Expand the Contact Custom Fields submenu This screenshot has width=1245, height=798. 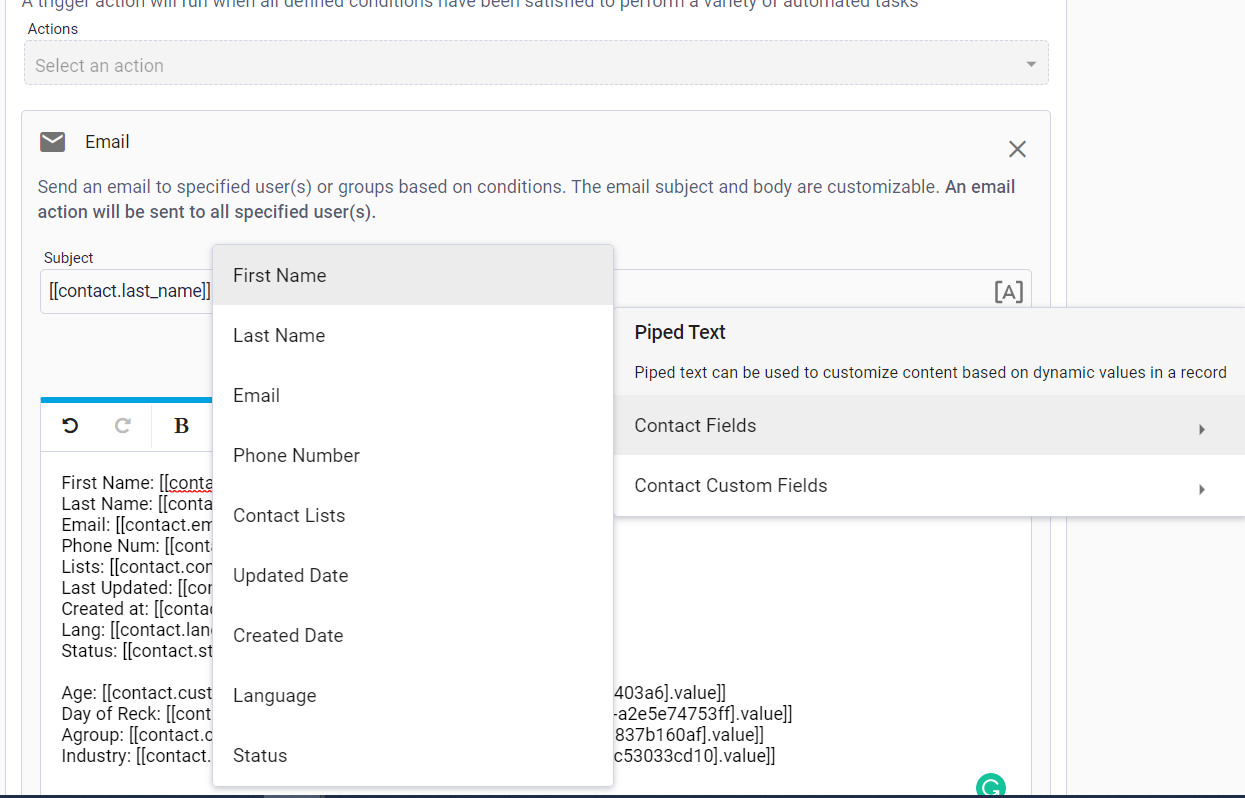(x=929, y=486)
